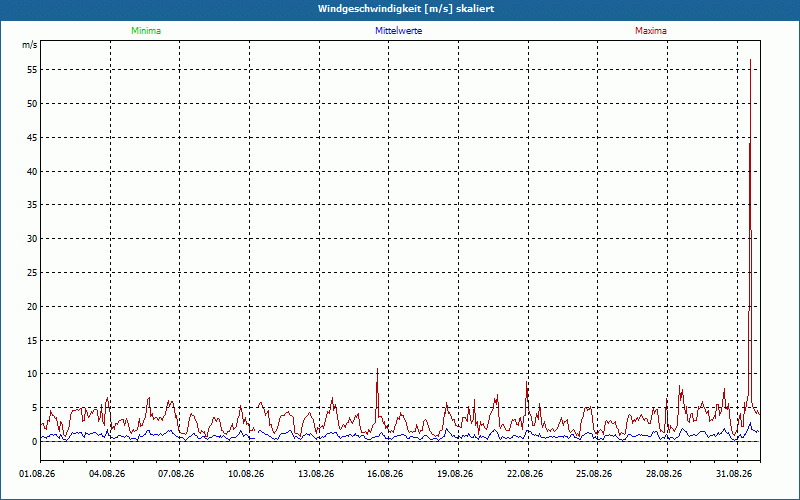Image resolution: width=800 pixels, height=500 pixels.
Task: Click the date label 04.08.26
Action: coord(107,474)
